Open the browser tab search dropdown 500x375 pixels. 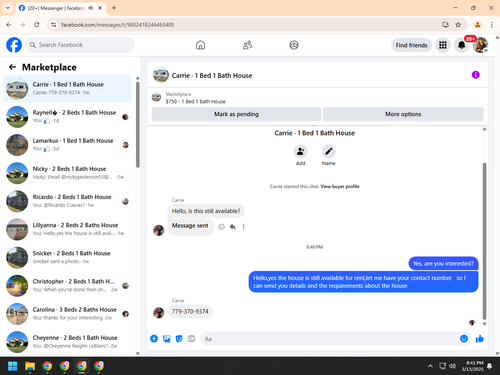point(7,8)
